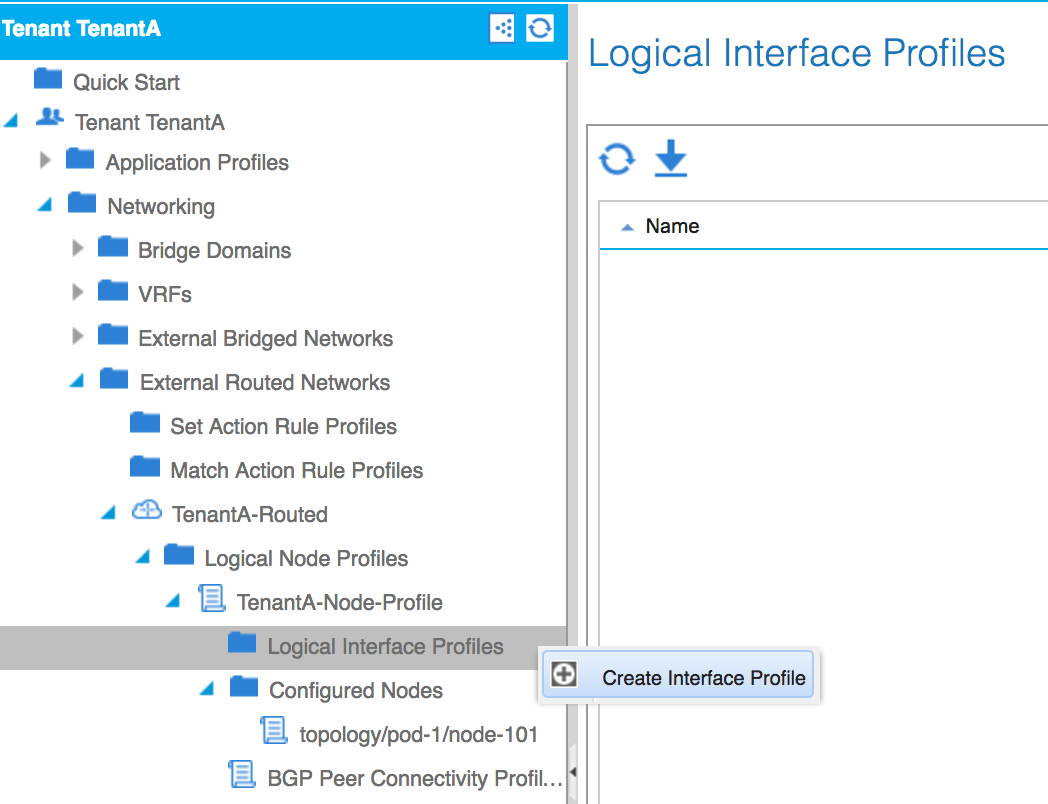The width and height of the screenshot is (1048, 804).
Task: Select the Logical Interface Profiles tree row
Action: pyautogui.click(x=283, y=647)
